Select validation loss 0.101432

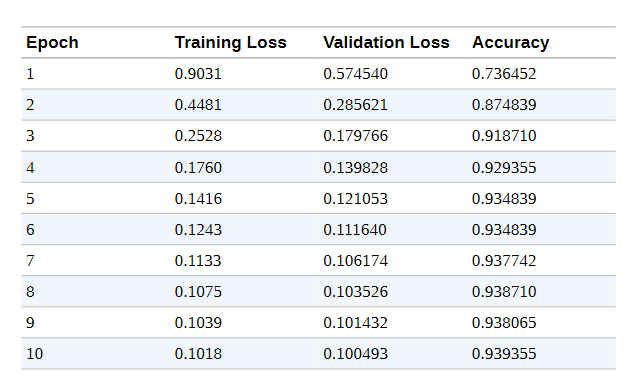point(355,323)
